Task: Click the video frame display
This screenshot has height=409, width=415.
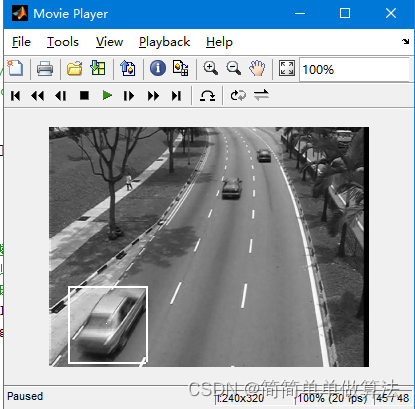Action: pos(209,247)
